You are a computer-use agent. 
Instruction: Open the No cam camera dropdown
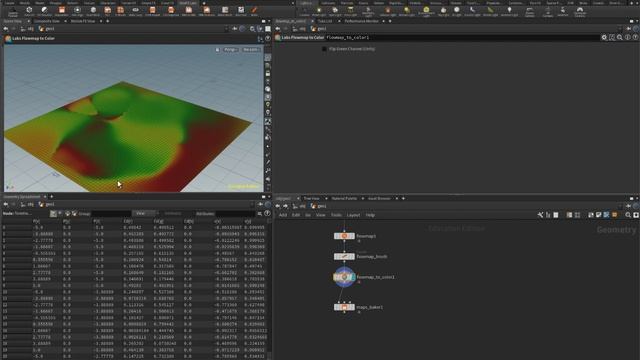pyautogui.click(x=251, y=49)
